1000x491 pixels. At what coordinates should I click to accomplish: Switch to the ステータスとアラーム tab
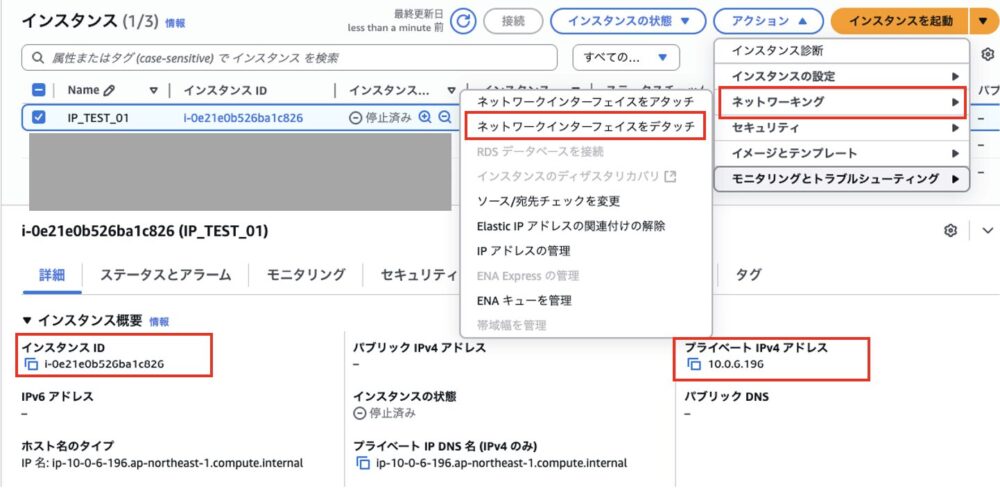point(165,274)
